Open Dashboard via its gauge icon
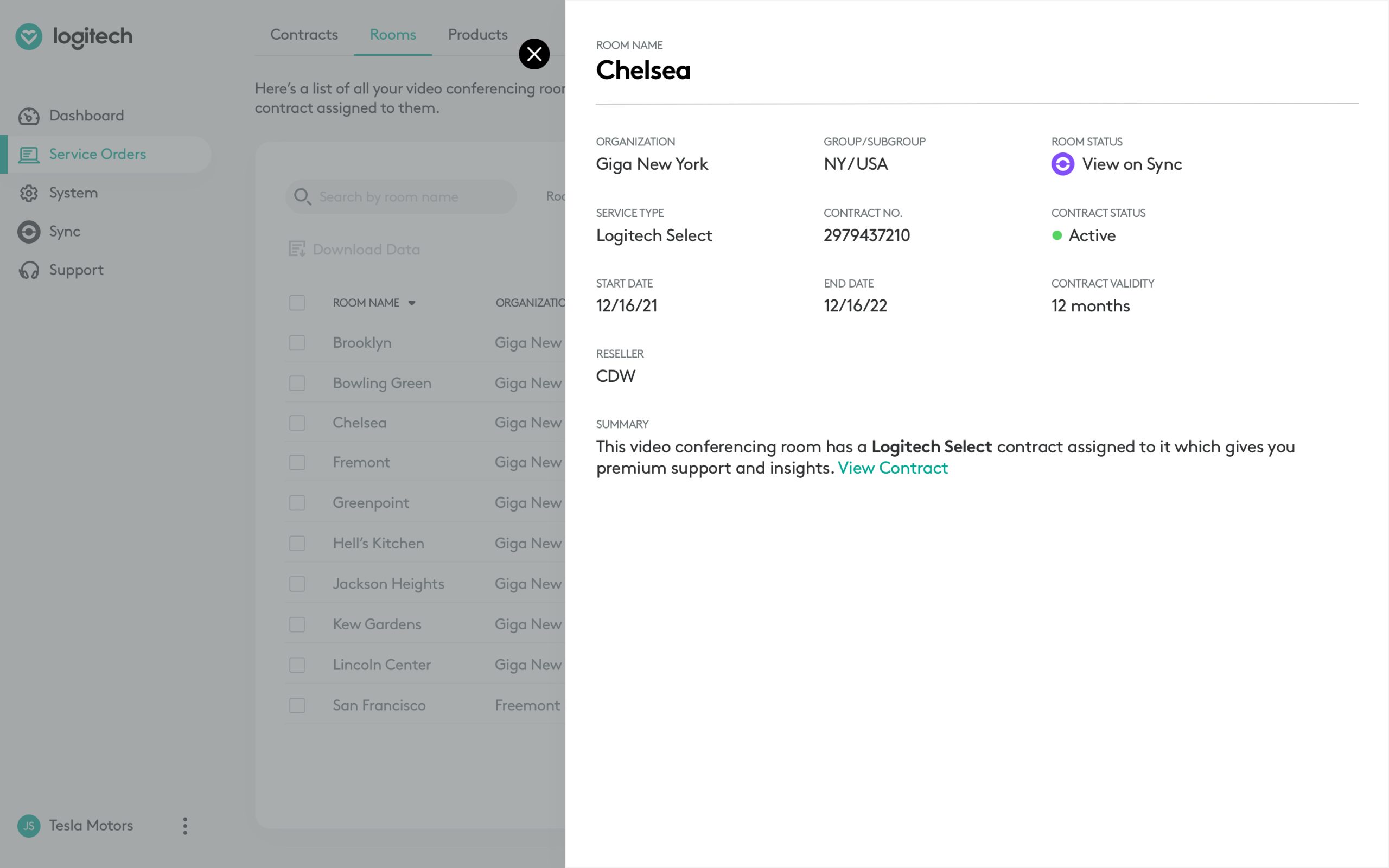 (29, 116)
